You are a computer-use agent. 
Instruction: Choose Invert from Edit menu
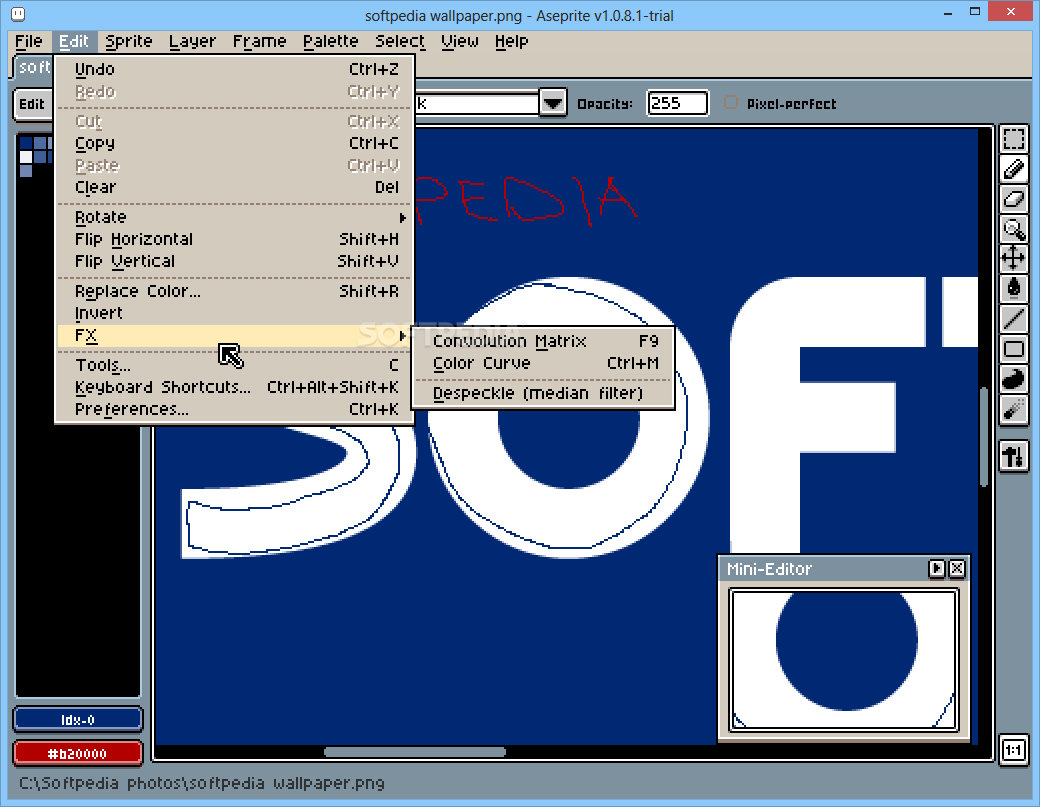click(235, 313)
